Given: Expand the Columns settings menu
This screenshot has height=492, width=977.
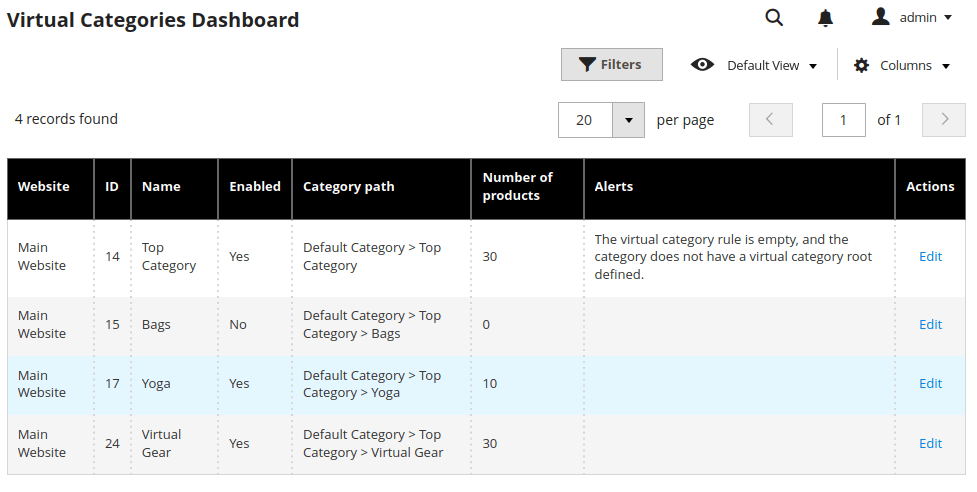Looking at the screenshot, I should pyautogui.click(x=901, y=66).
